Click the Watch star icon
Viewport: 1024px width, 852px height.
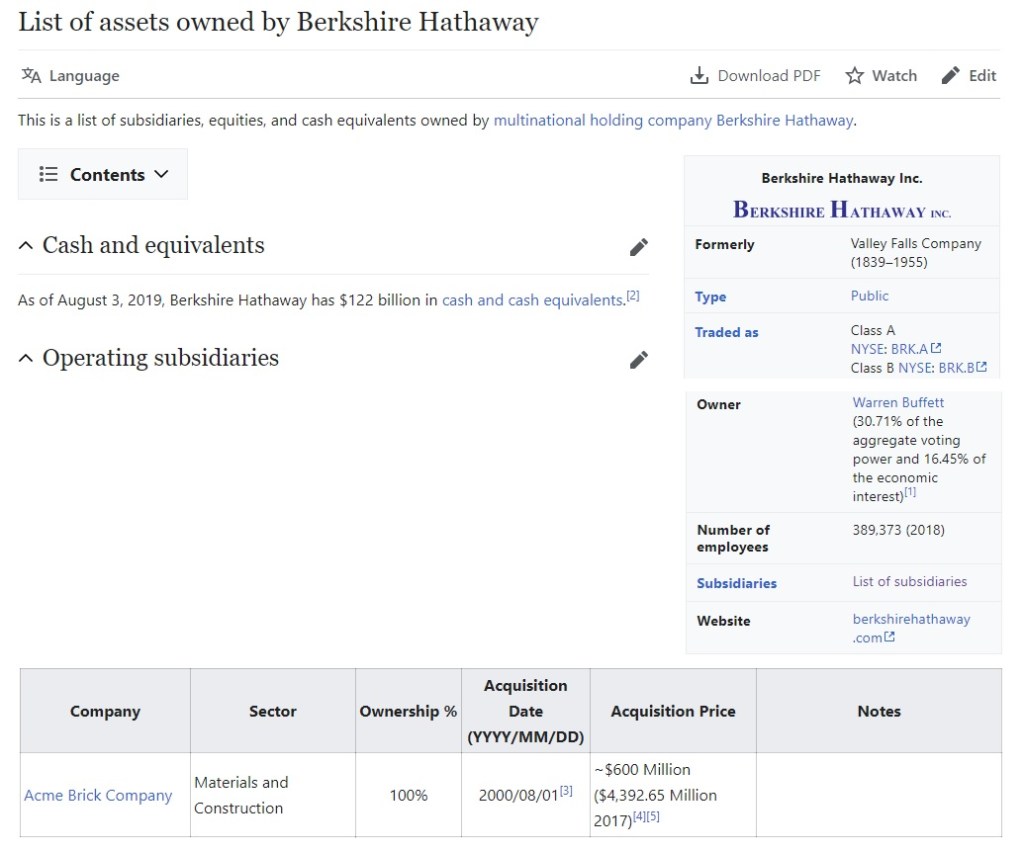tap(854, 76)
